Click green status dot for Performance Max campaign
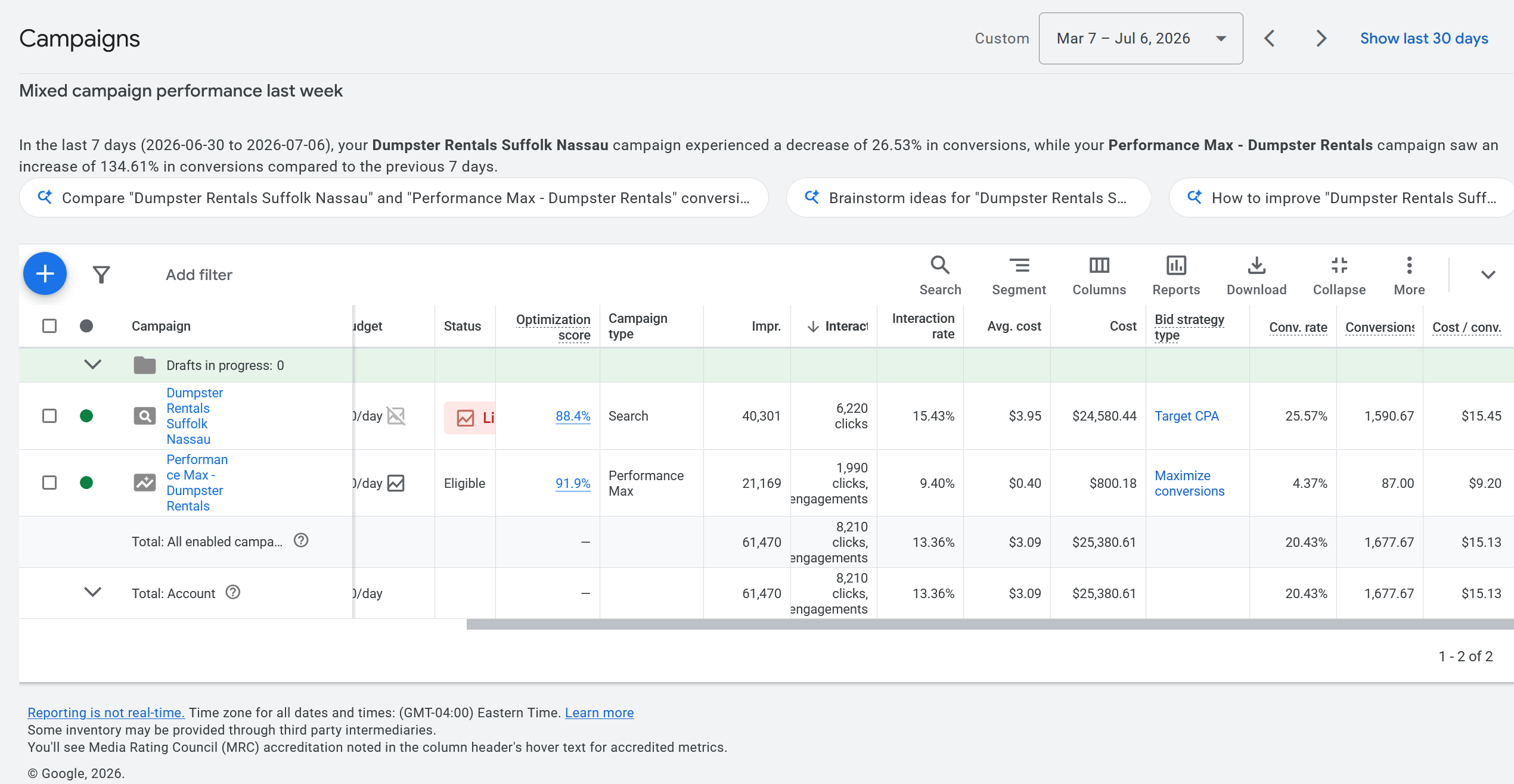The height and width of the screenshot is (784, 1514). point(86,483)
